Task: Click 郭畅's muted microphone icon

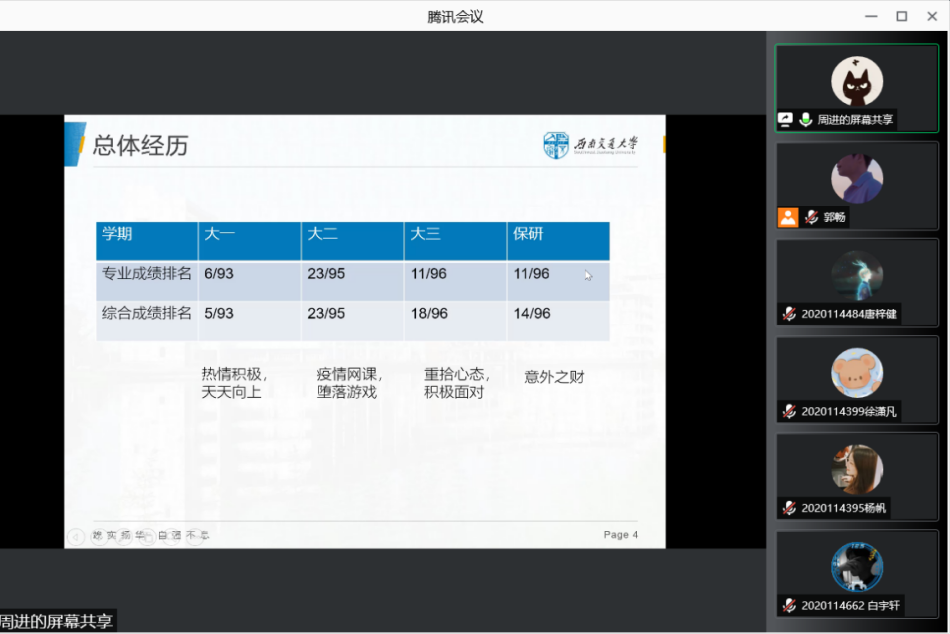Action: tap(811, 217)
